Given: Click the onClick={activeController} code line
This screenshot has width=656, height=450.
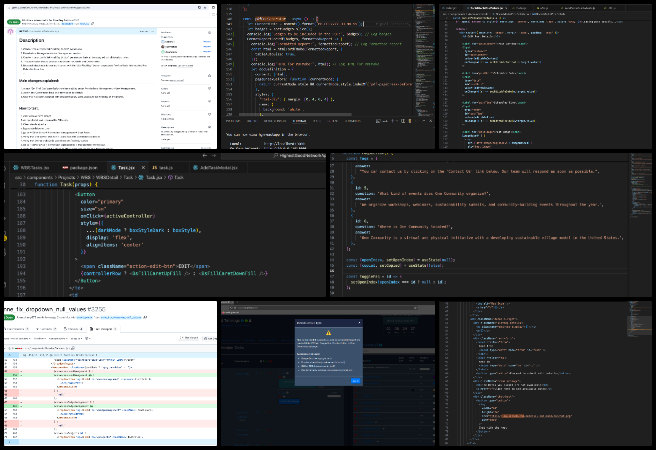Looking at the screenshot, I should pos(118,216).
